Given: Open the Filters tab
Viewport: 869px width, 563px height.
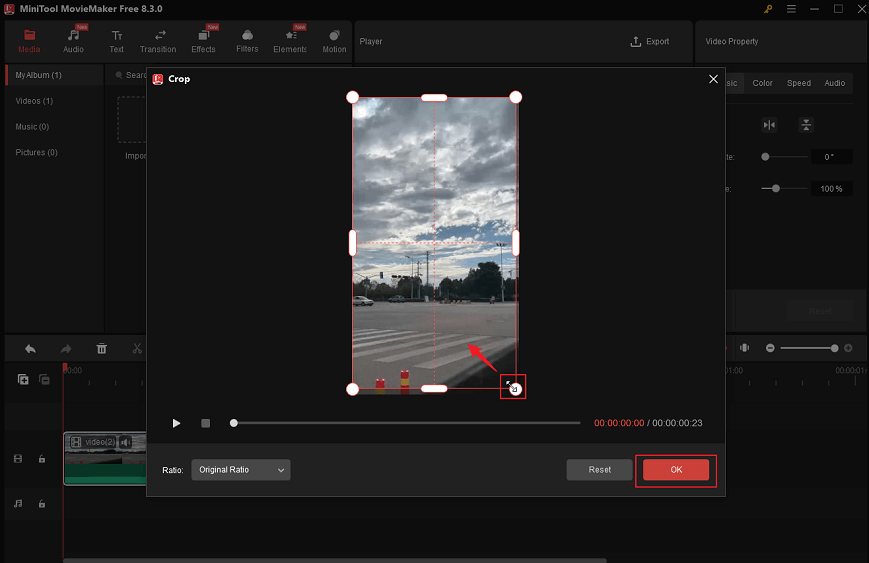Looking at the screenshot, I should click(x=247, y=42).
